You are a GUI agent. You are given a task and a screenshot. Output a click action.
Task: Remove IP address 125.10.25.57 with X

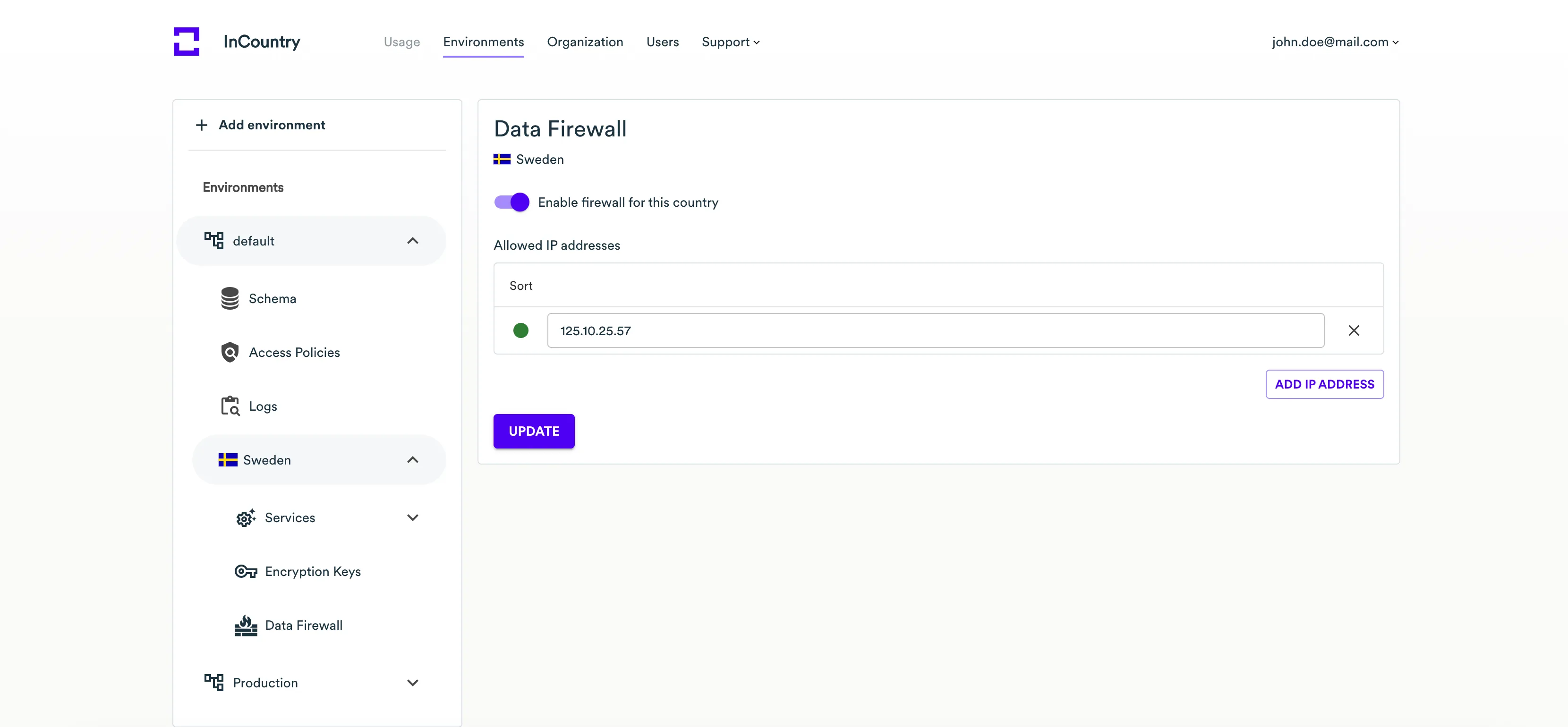point(1353,330)
